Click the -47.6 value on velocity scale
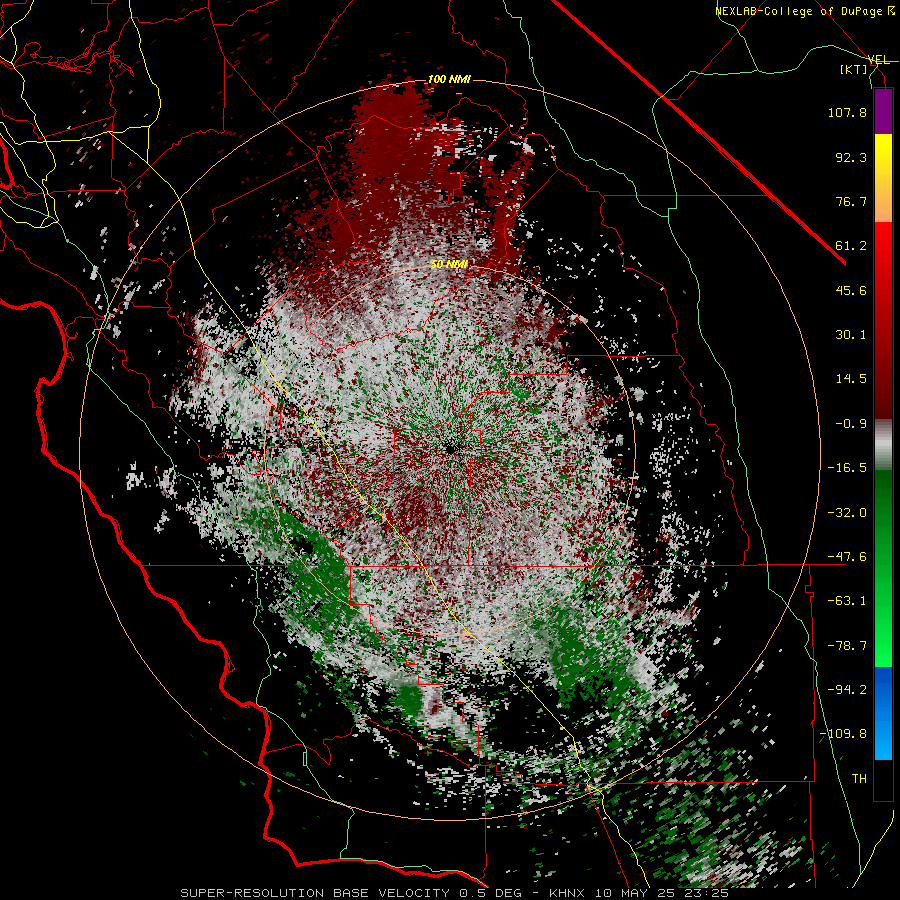Screen dimensions: 900x900 click(x=847, y=557)
